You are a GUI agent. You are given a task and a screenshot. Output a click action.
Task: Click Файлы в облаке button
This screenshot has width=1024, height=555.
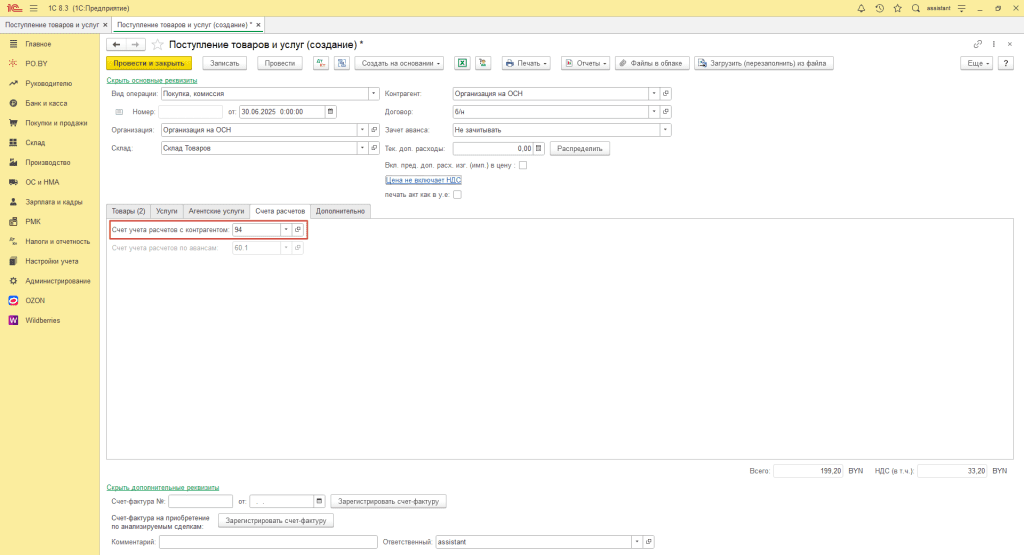tap(652, 63)
